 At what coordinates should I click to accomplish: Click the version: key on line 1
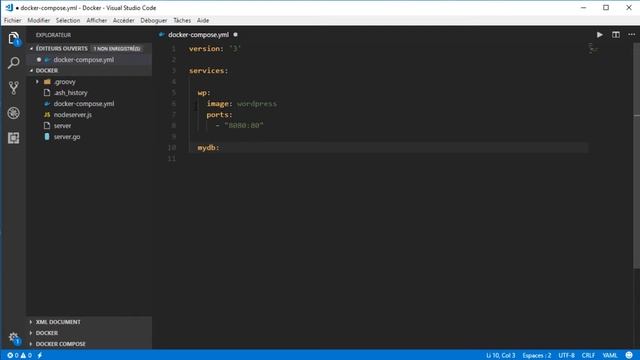206,49
